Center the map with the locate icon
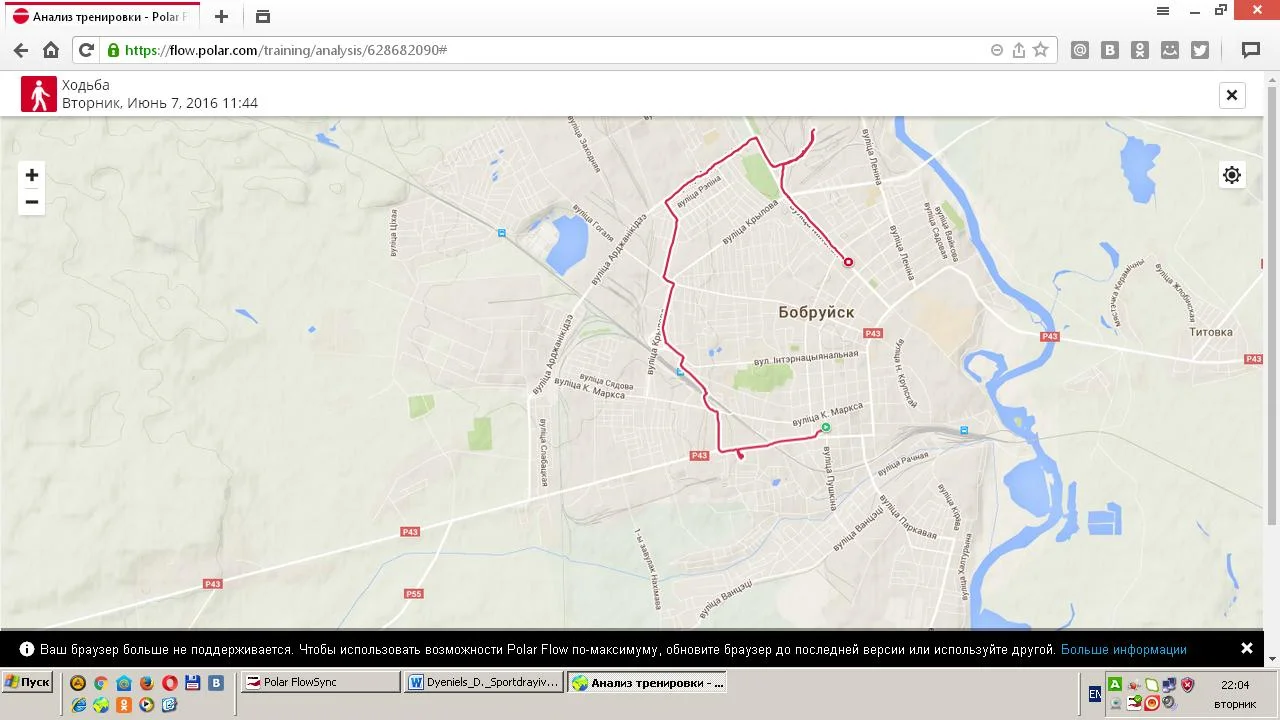Screen dimensions: 1280x720 click(x=1232, y=175)
